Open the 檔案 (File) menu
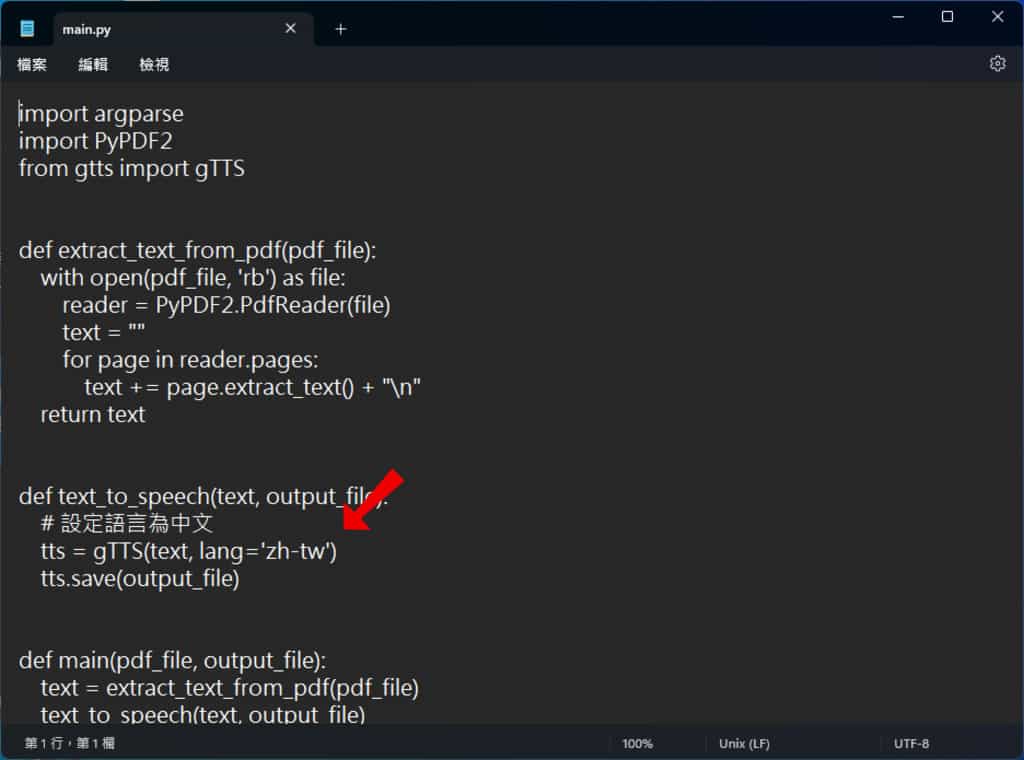 coord(32,64)
